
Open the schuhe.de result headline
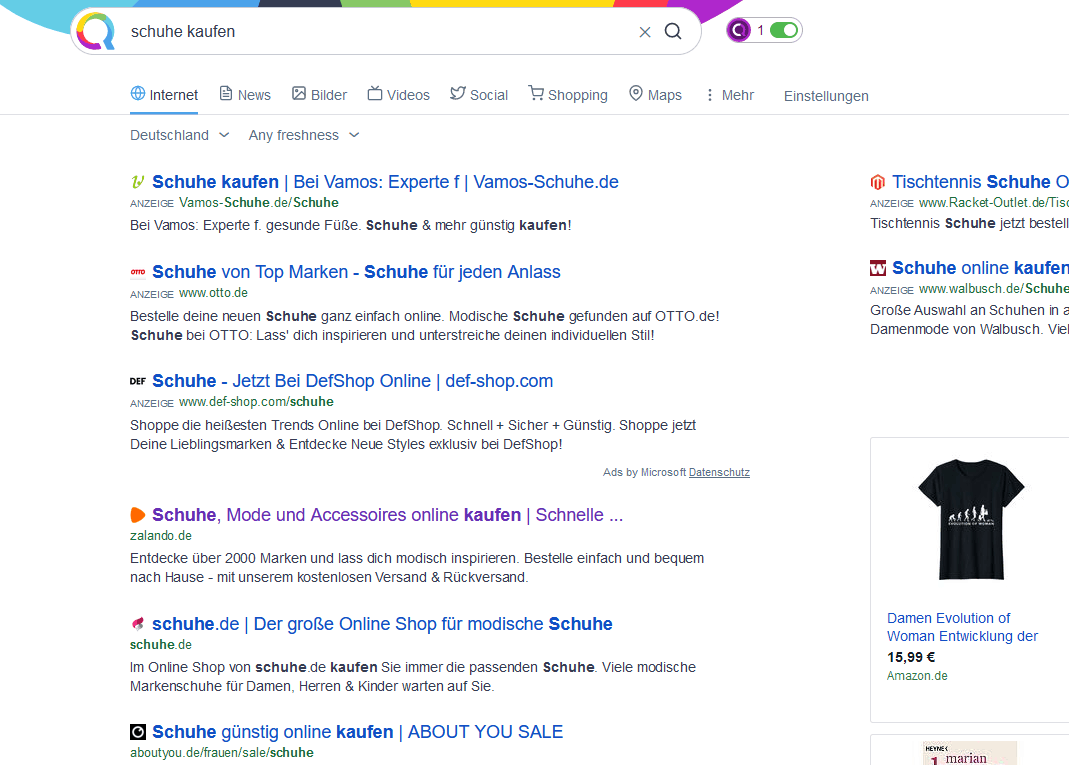point(382,624)
